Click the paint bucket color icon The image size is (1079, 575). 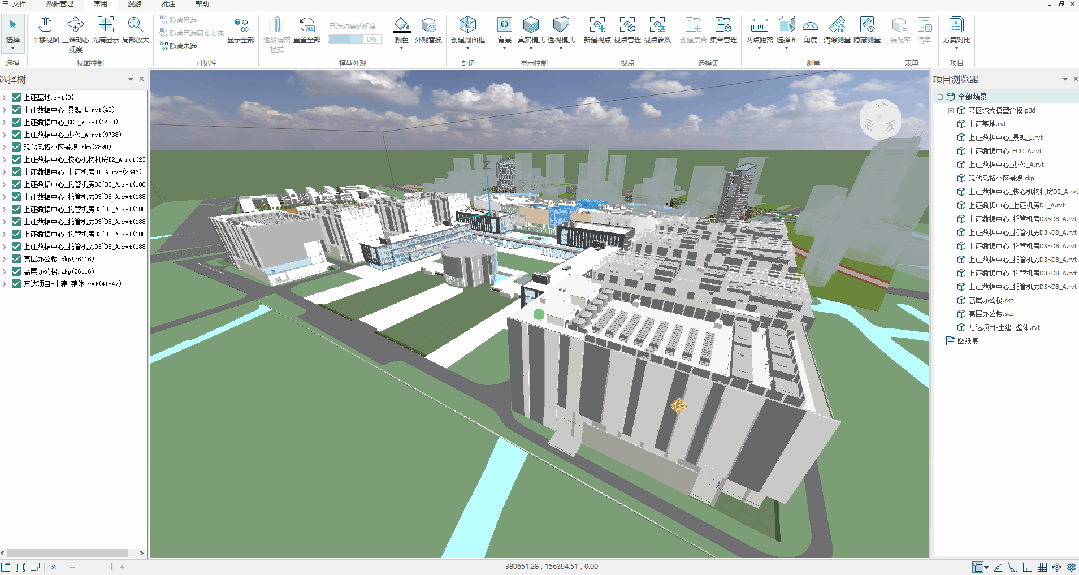click(x=401, y=25)
